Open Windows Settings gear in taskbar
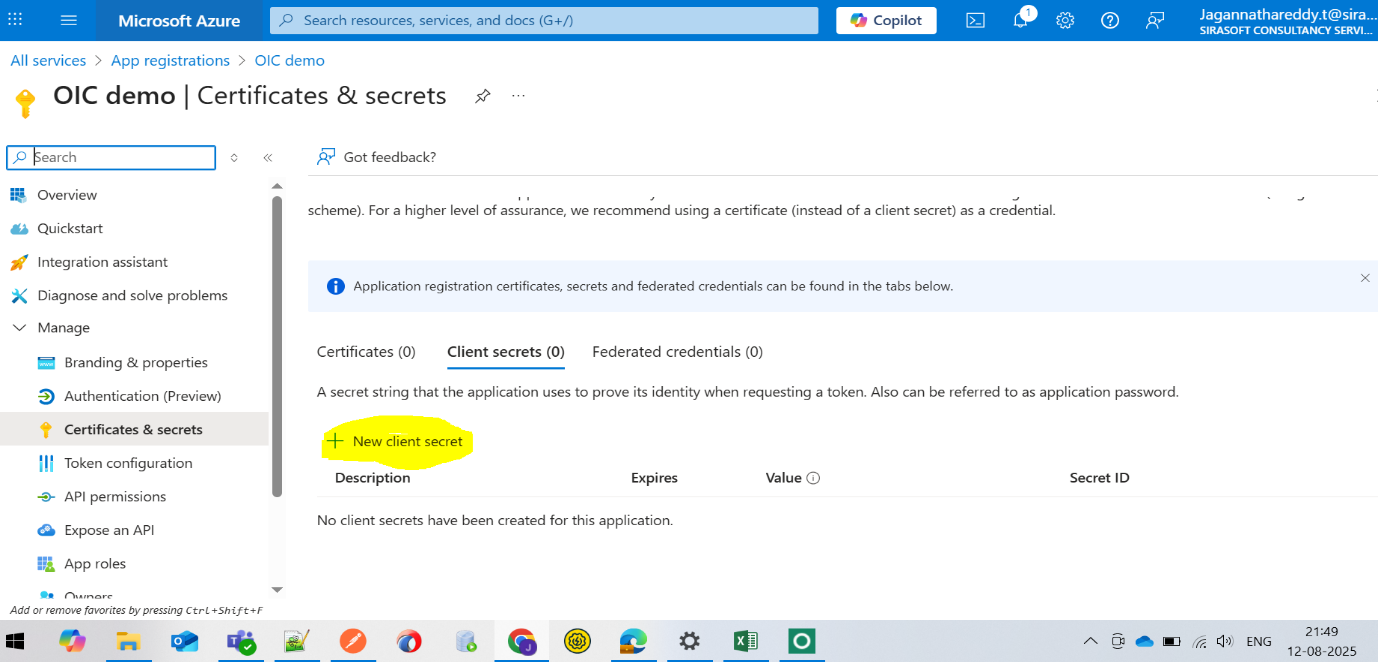The height and width of the screenshot is (662, 1378). pos(689,641)
